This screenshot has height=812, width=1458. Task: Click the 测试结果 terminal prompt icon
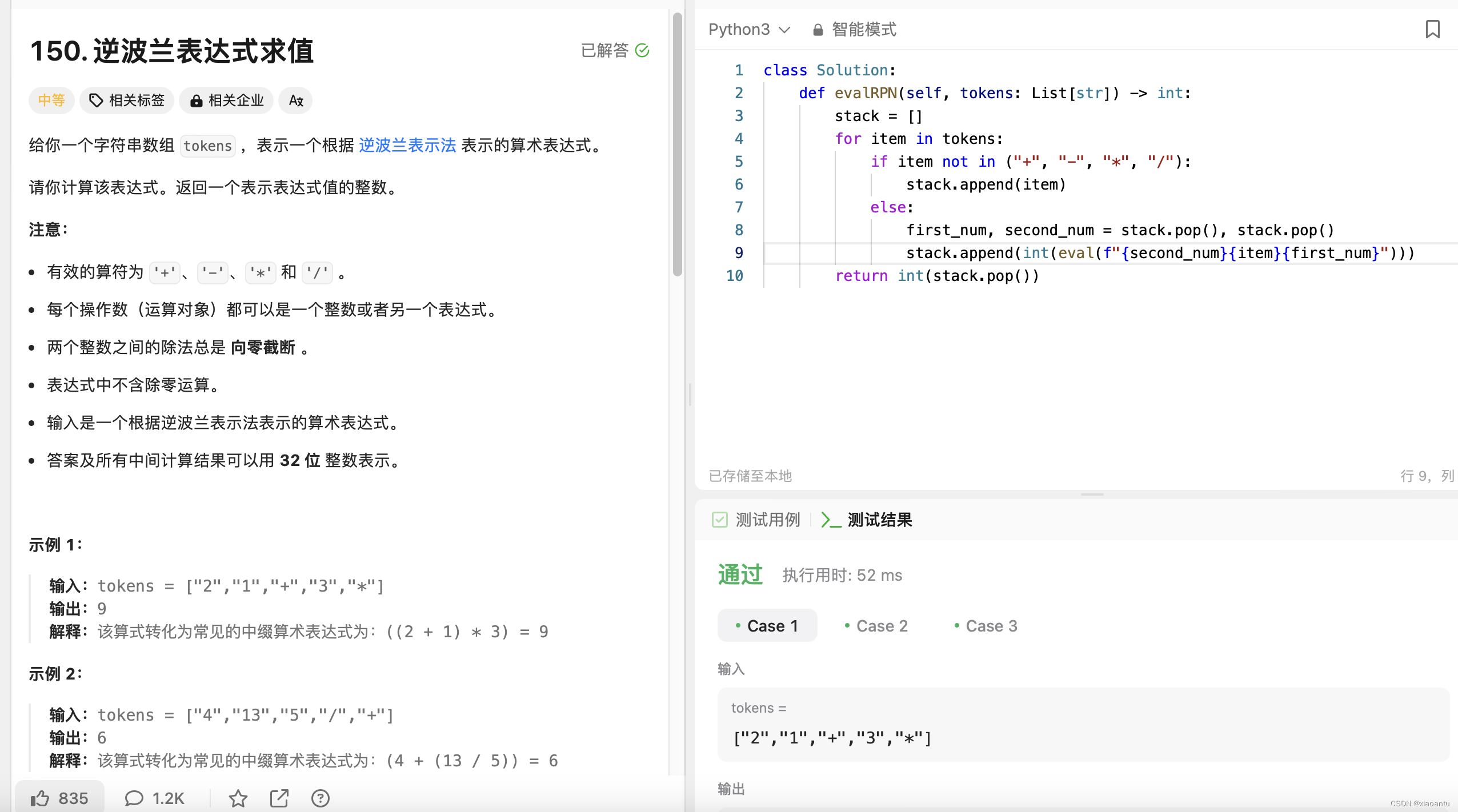coord(831,520)
